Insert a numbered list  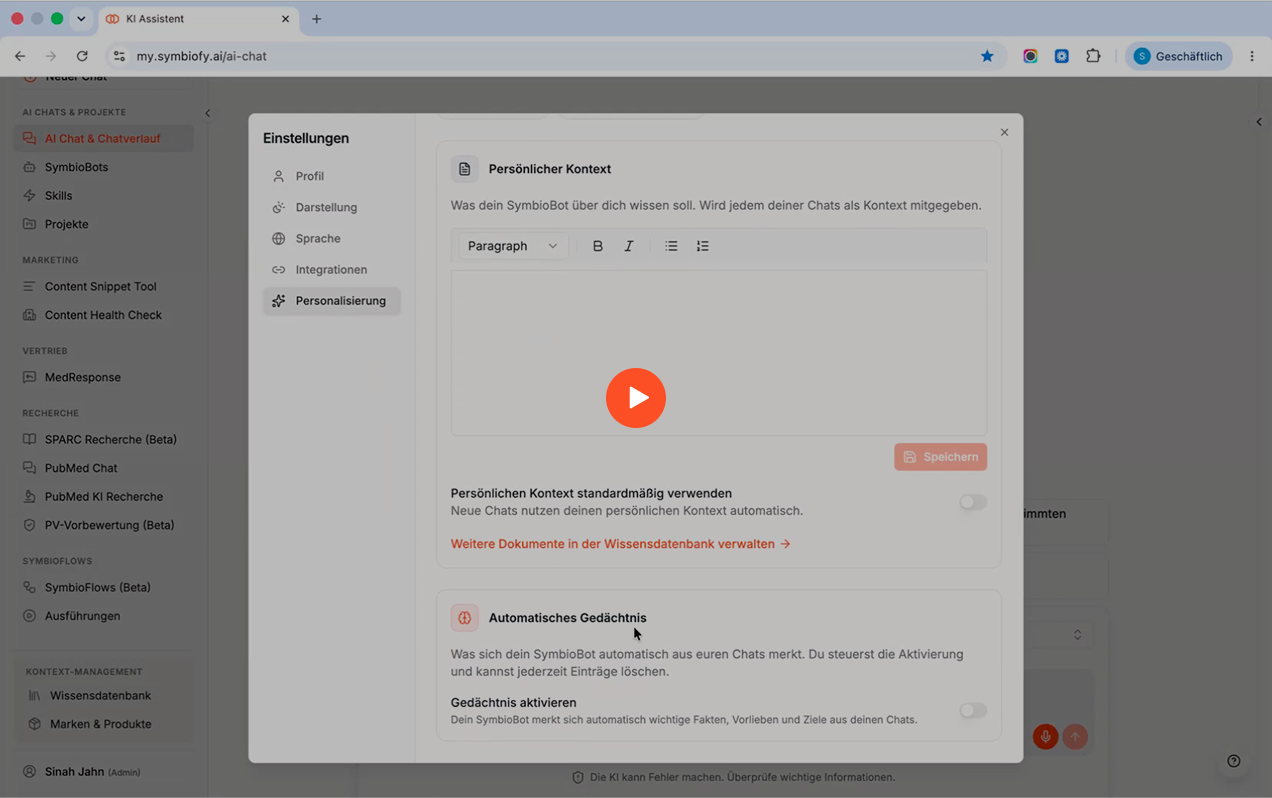(x=703, y=246)
